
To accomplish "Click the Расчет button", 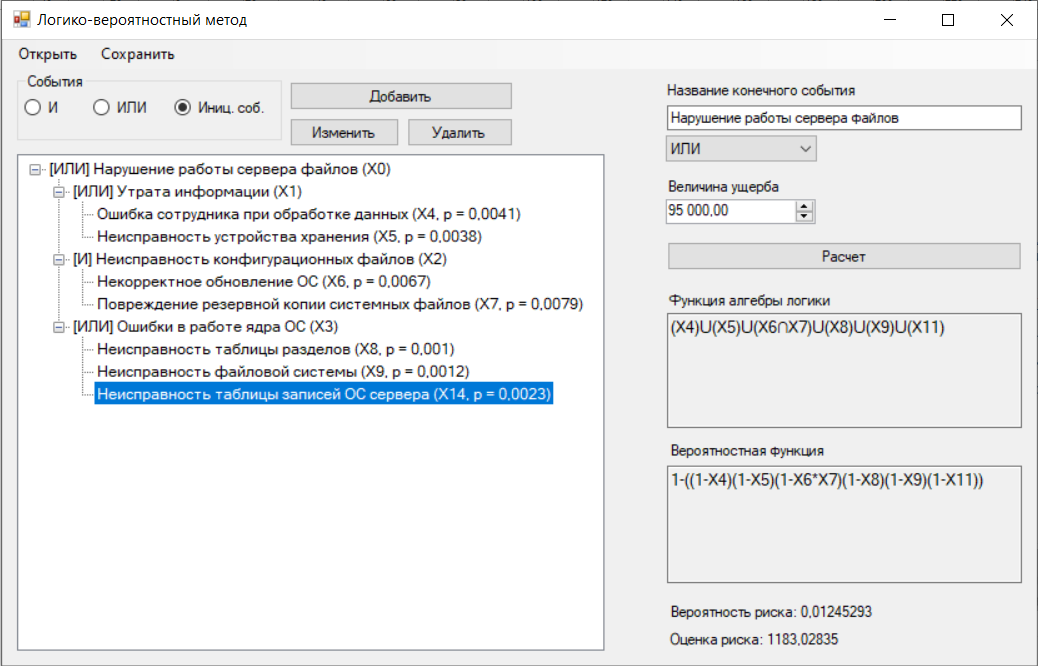I will pos(844,256).
